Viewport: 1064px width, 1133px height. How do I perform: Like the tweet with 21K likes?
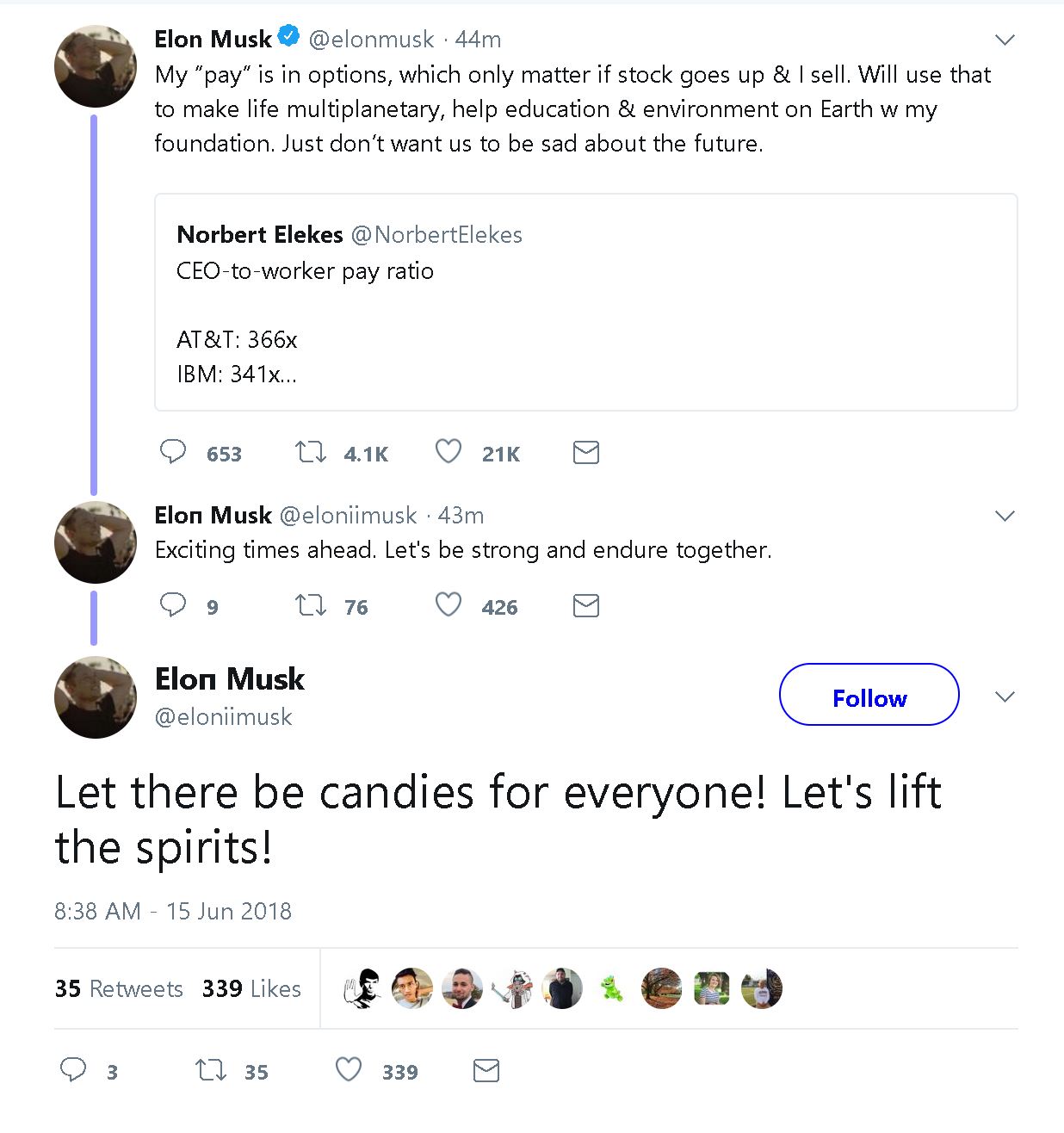448,451
